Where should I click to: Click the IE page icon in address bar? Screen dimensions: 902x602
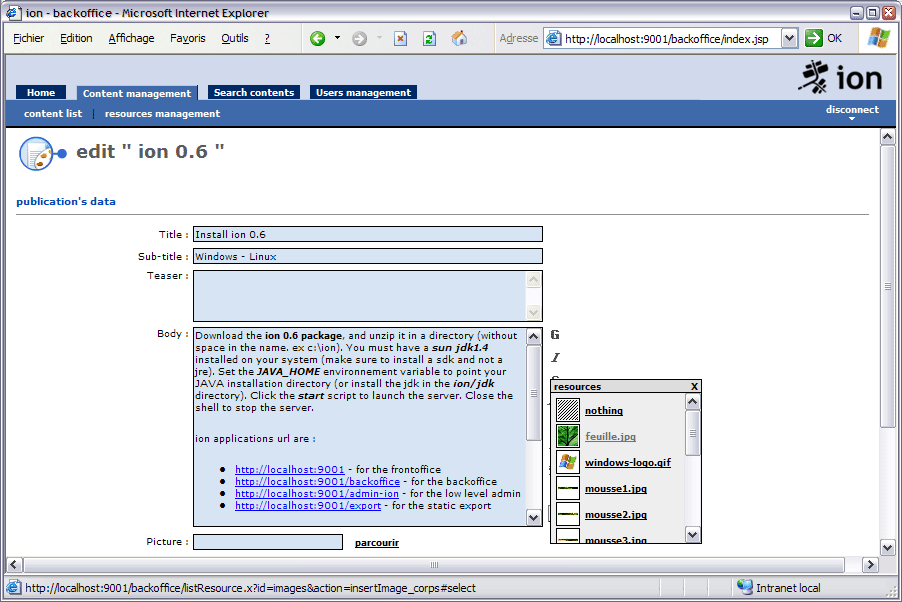553,39
